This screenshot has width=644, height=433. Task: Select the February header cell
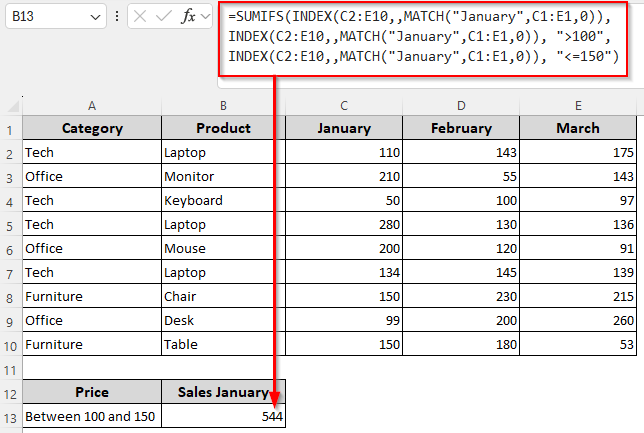(x=461, y=129)
